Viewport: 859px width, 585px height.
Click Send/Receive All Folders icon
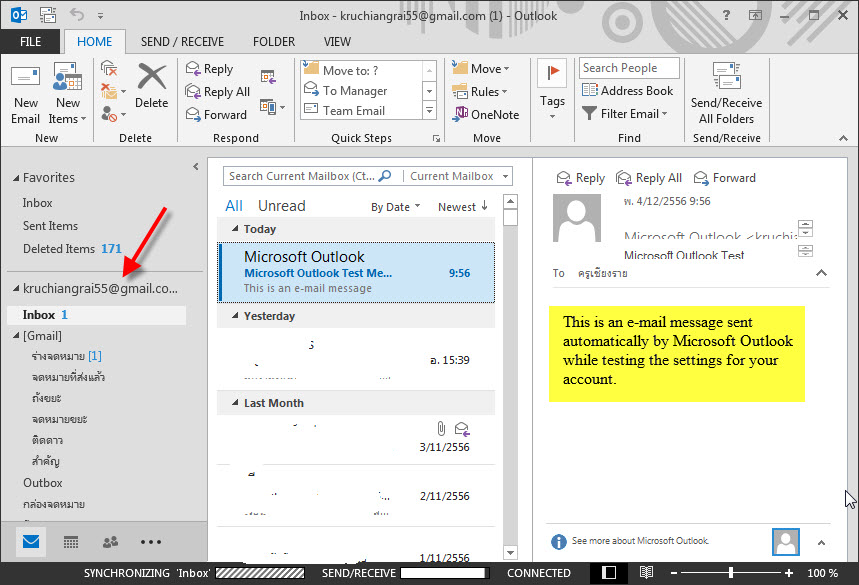pyautogui.click(x=726, y=76)
